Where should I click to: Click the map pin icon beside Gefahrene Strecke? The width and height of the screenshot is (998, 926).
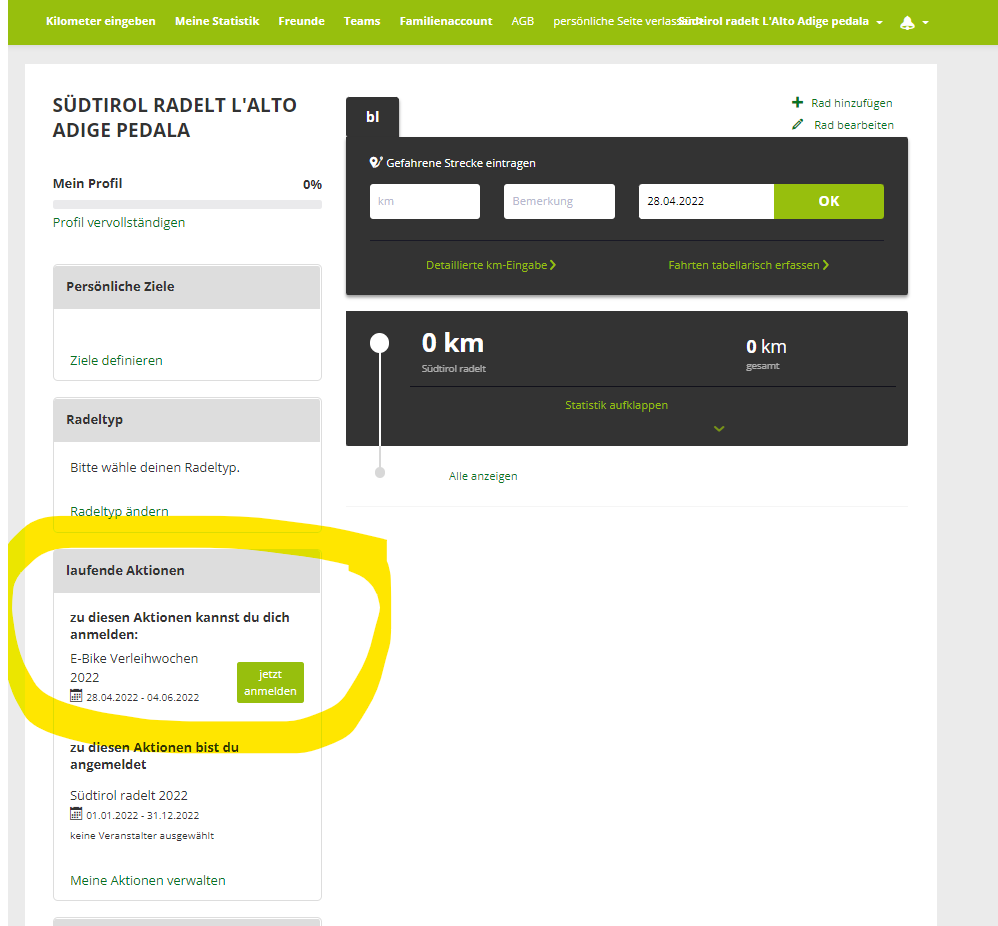(376, 163)
